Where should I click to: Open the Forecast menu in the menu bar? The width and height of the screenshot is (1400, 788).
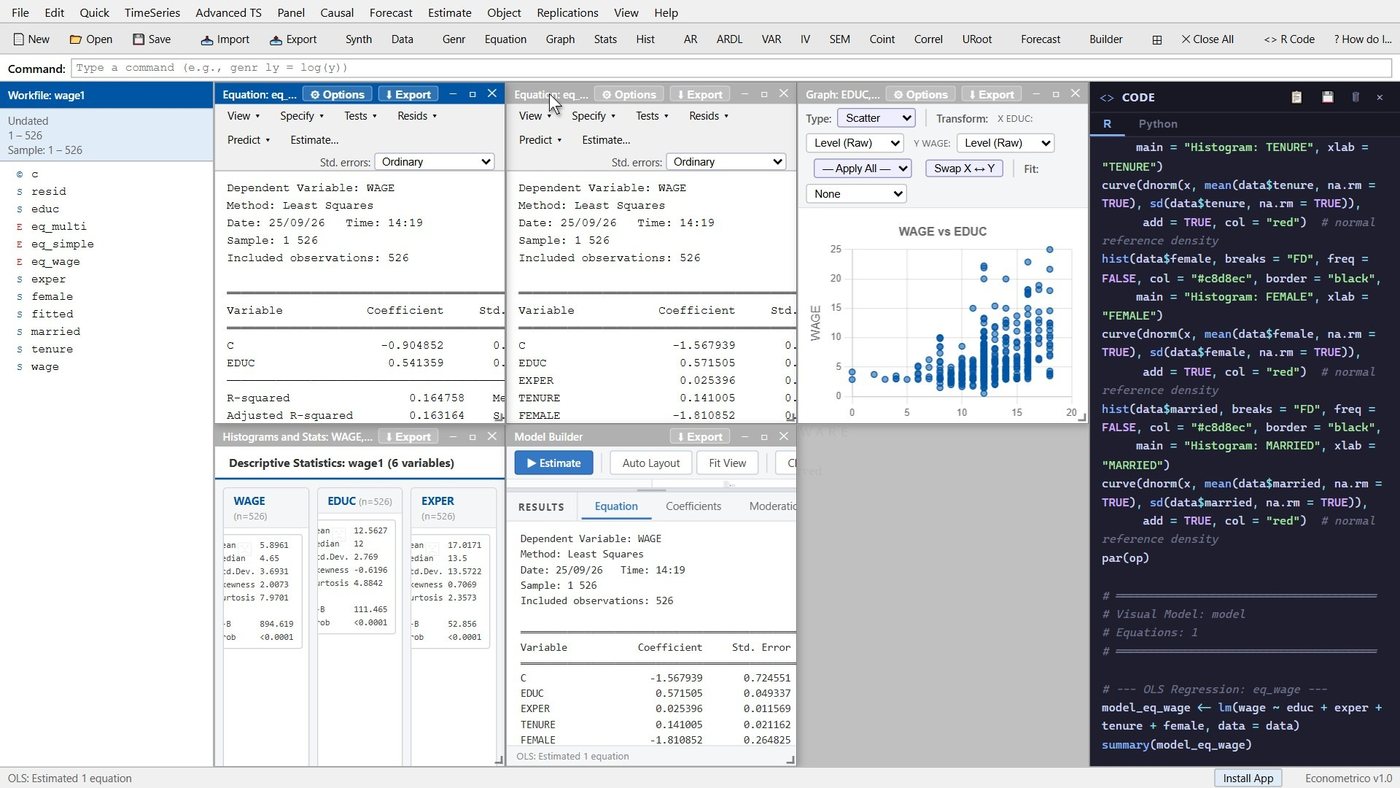390,13
